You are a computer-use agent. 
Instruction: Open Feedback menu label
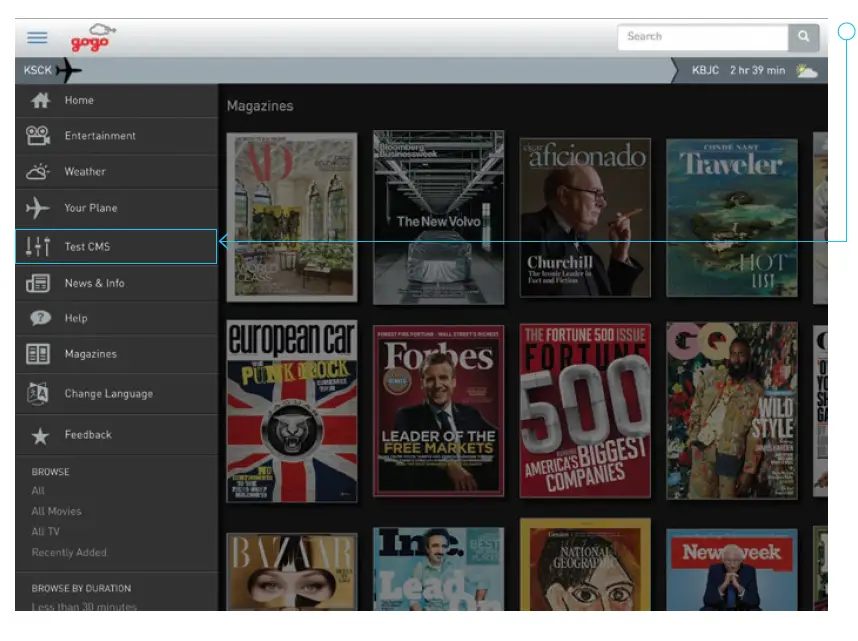(x=88, y=435)
